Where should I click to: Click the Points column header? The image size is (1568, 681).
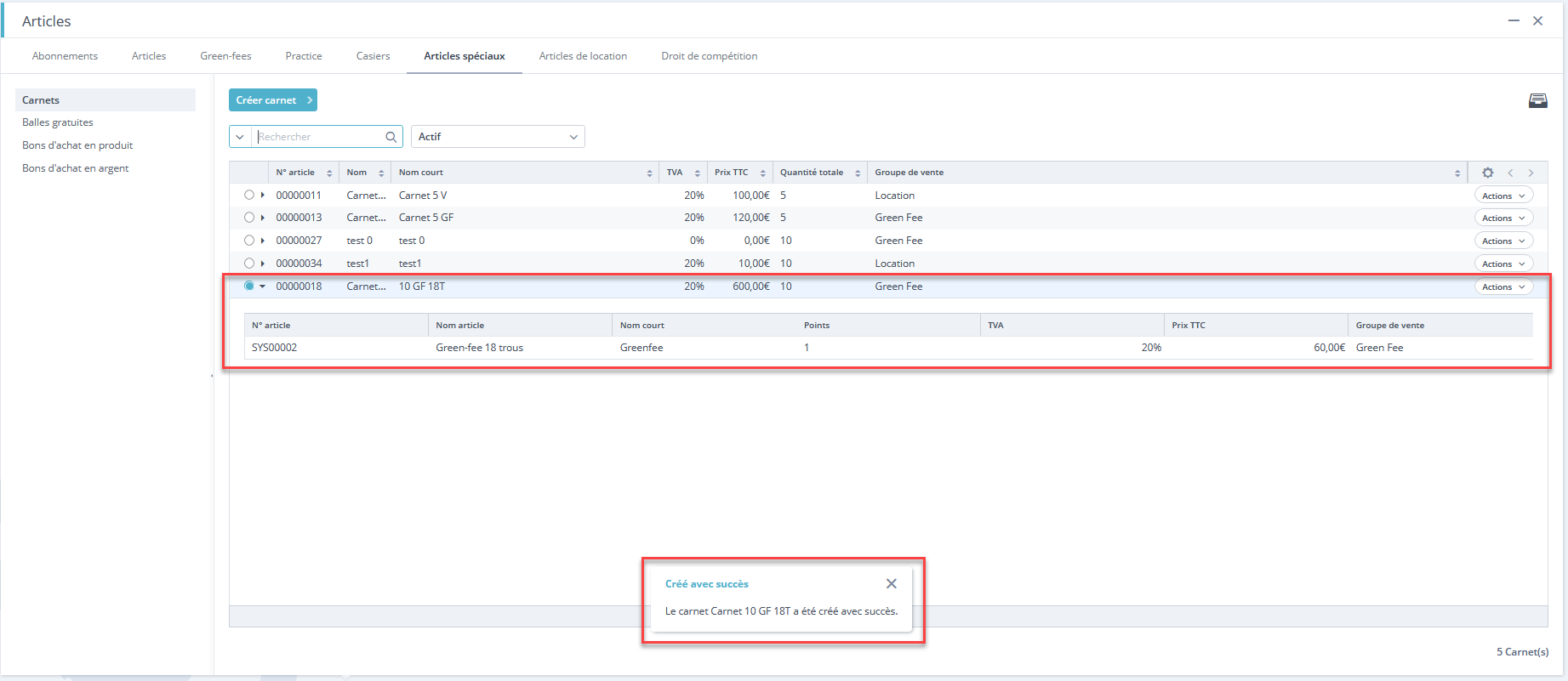point(817,326)
